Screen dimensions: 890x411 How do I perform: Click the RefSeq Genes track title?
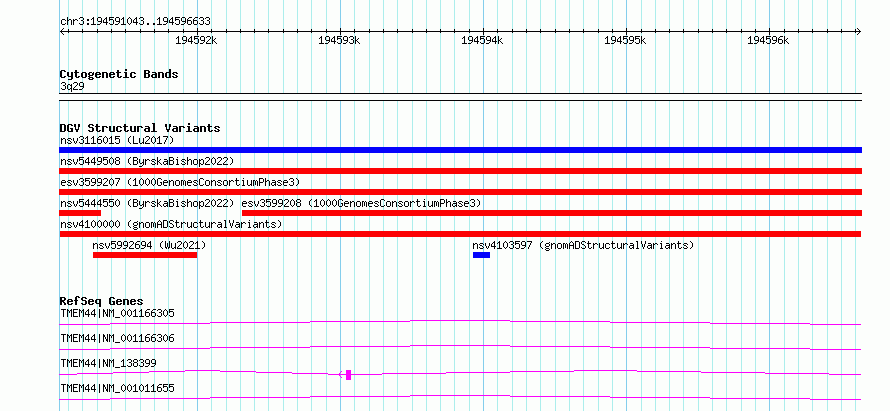[102, 301]
